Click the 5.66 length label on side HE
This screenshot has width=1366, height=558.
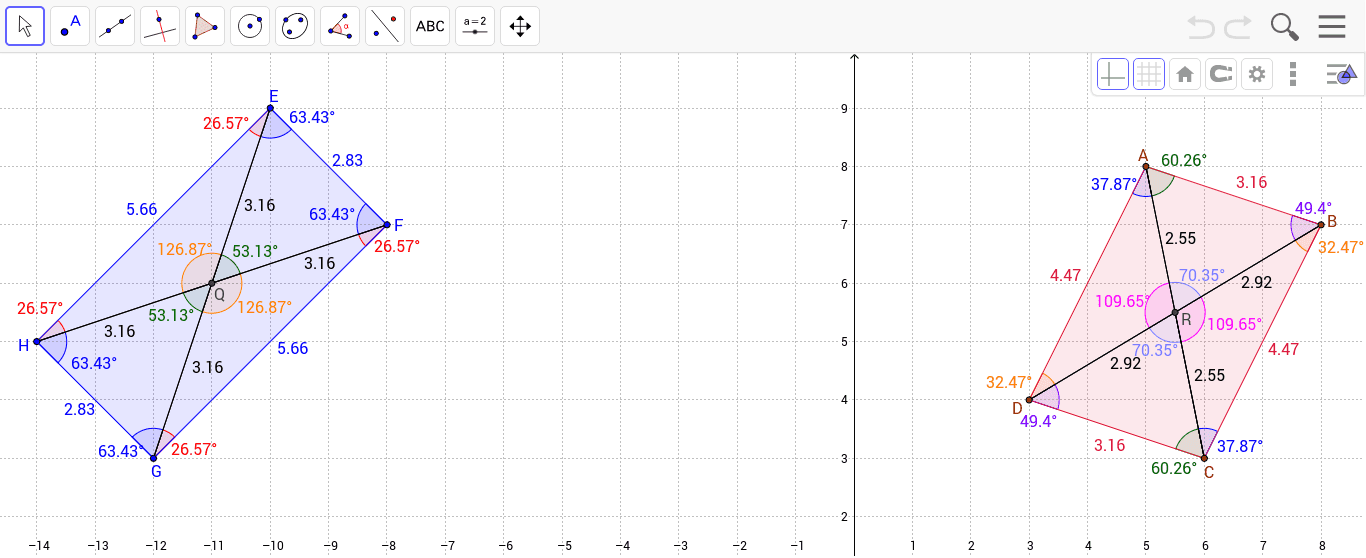(x=141, y=209)
